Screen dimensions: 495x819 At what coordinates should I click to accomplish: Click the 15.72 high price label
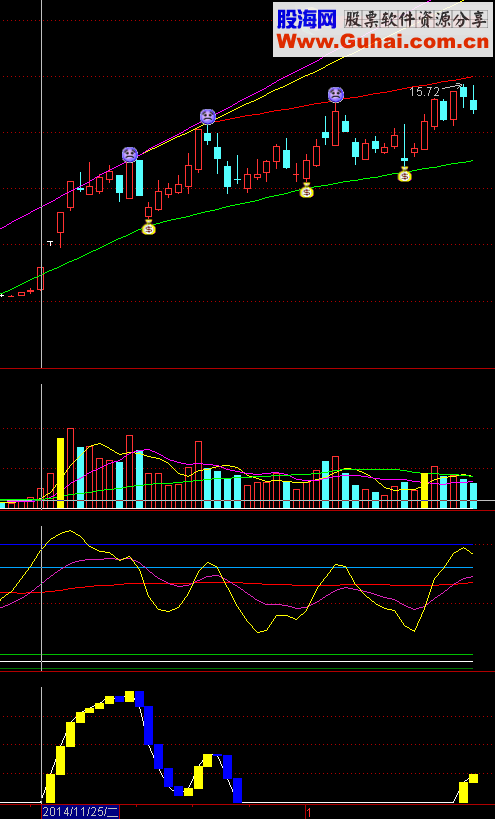(x=425, y=92)
